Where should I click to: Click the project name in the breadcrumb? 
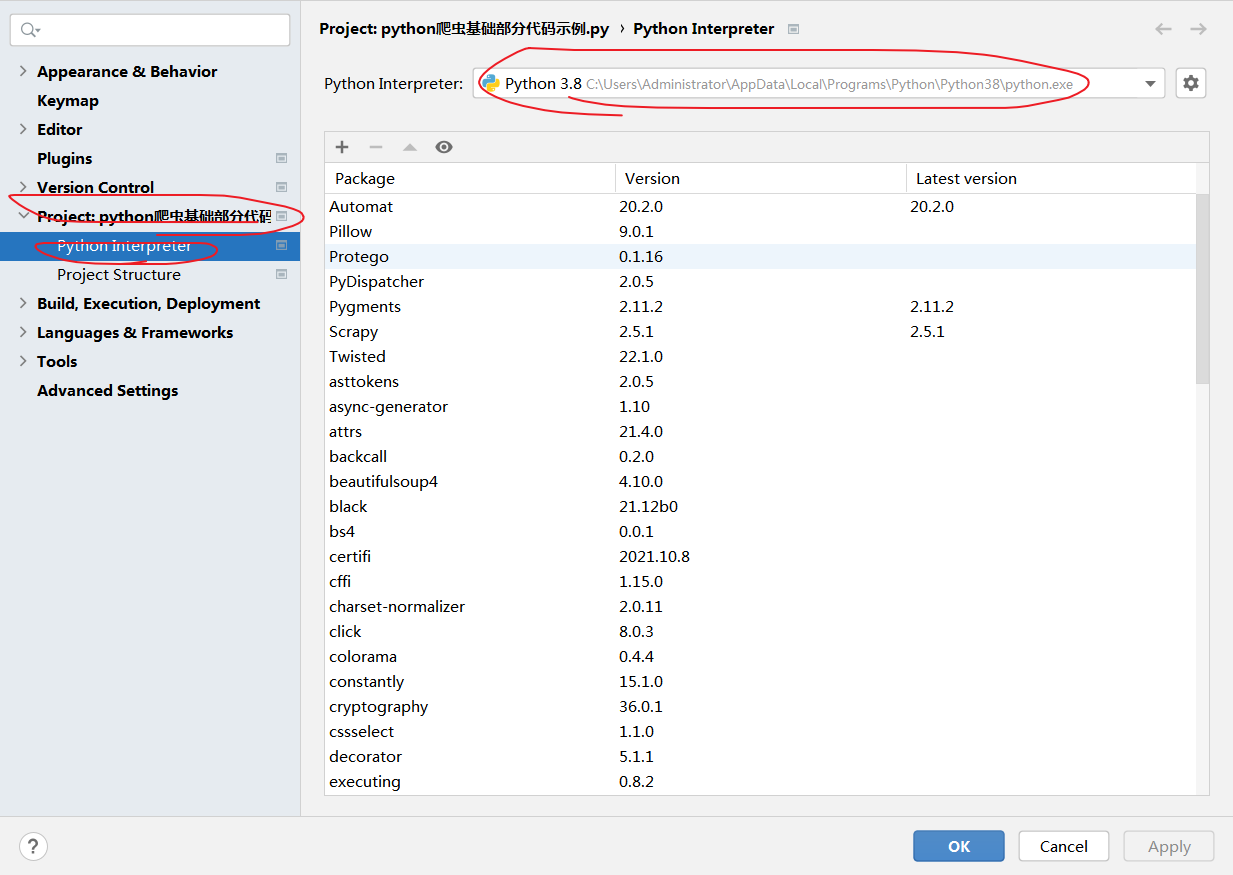pos(464,29)
